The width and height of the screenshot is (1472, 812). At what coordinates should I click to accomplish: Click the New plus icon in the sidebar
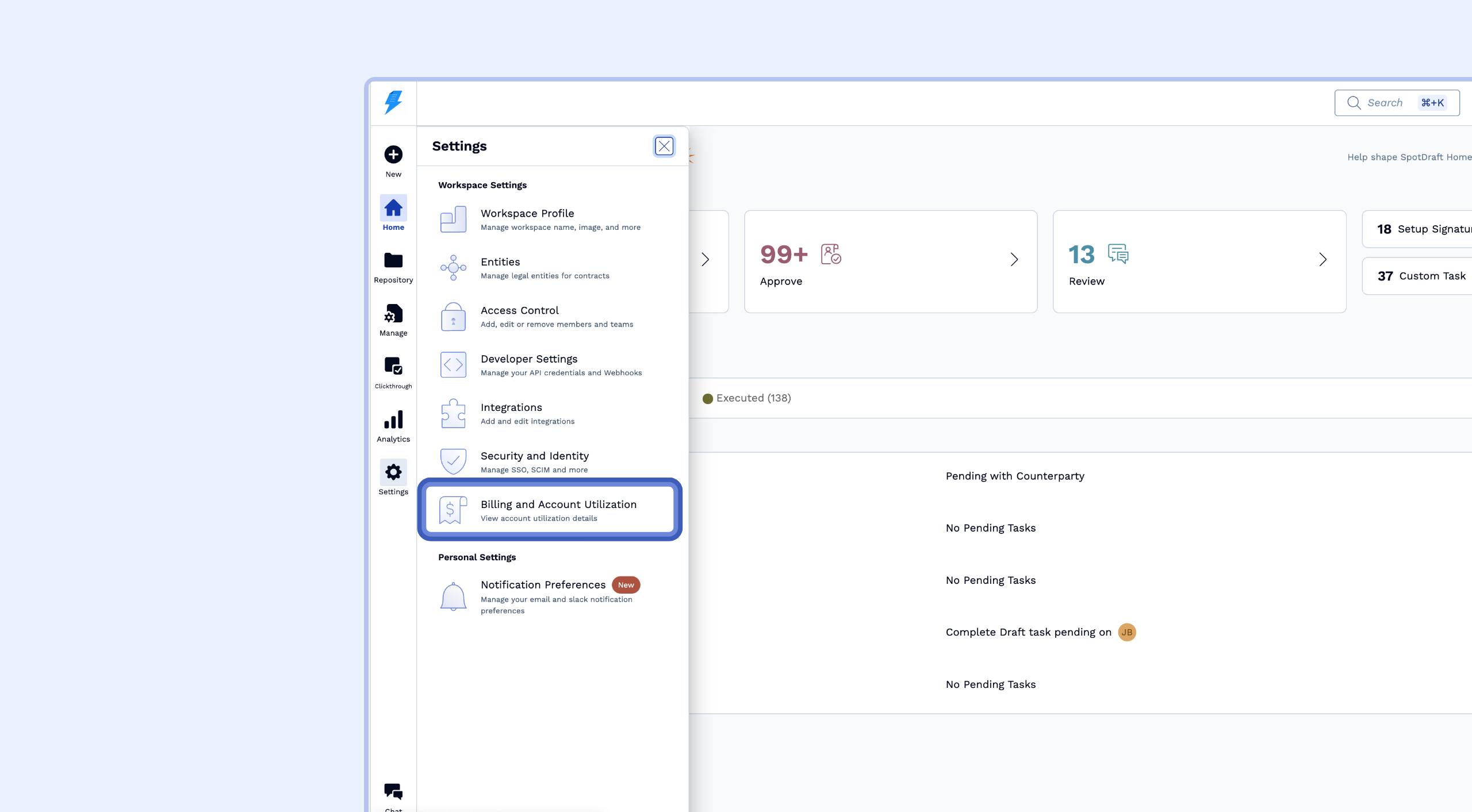pyautogui.click(x=393, y=155)
